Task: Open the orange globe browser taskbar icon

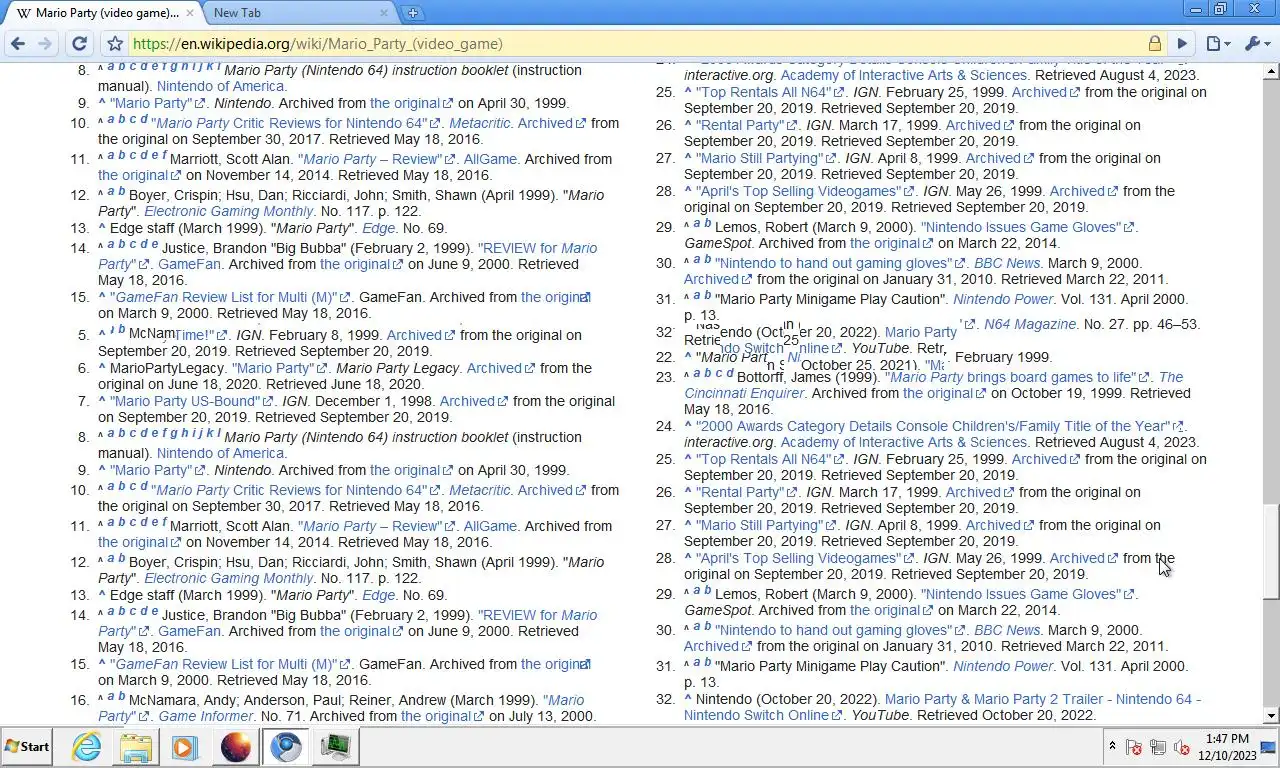Action: tap(236, 746)
